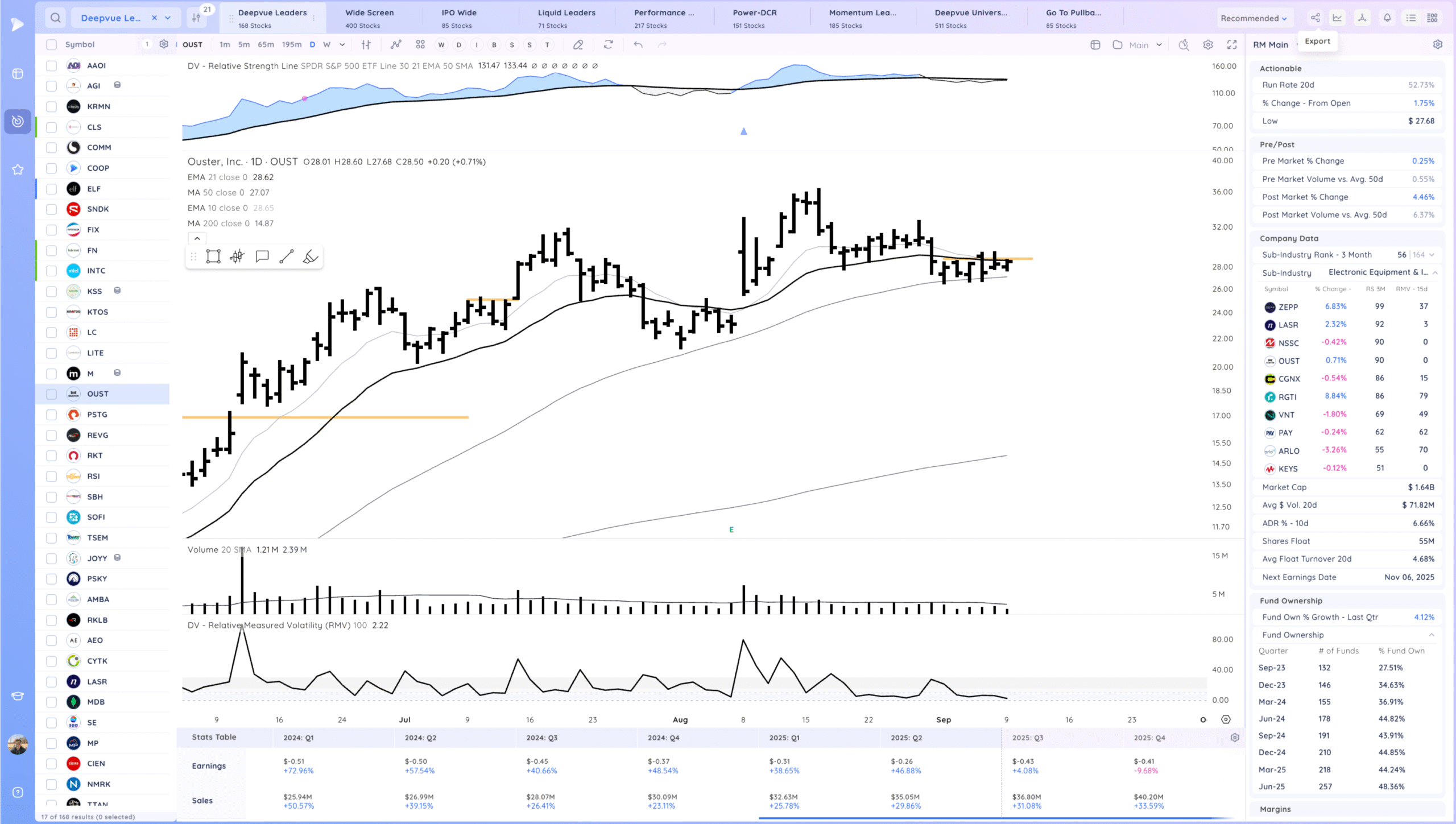Screen dimensions: 1456x824
Task: Select the 195m timeframe
Action: (292, 44)
